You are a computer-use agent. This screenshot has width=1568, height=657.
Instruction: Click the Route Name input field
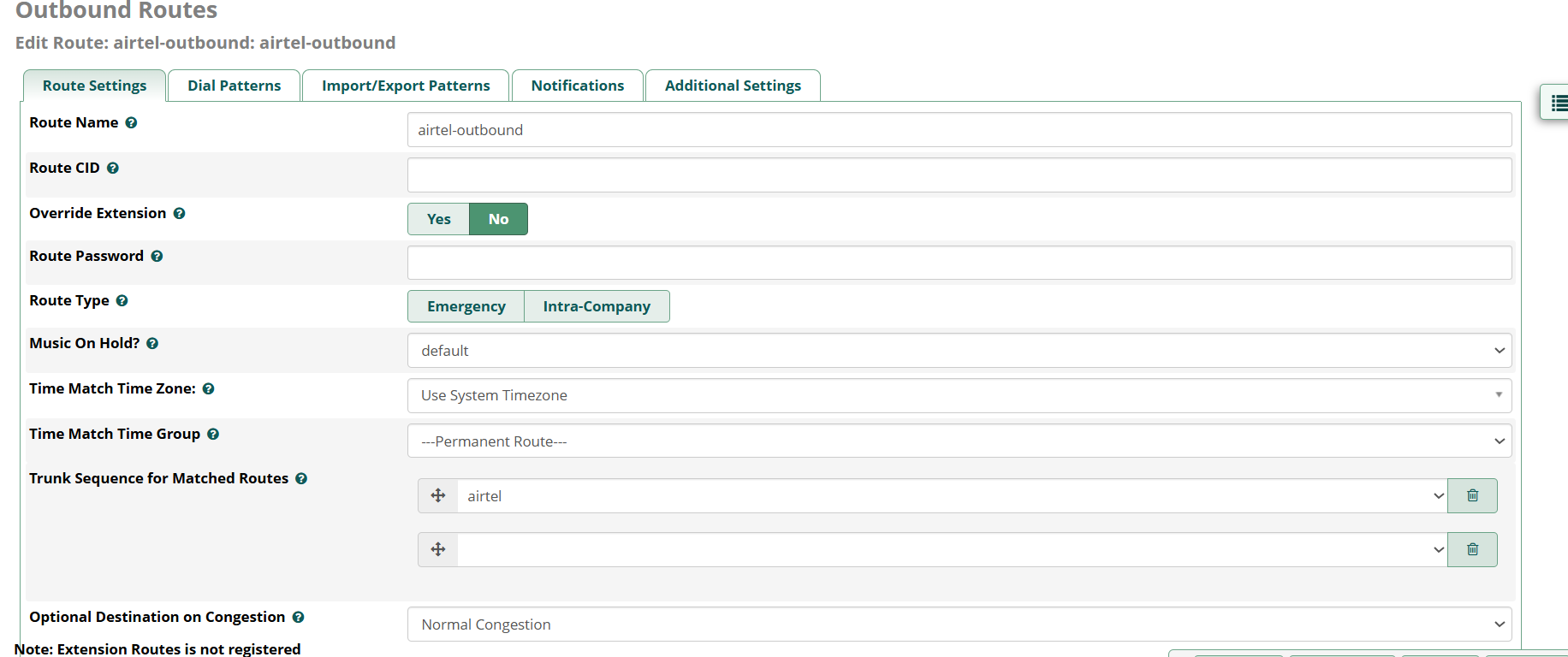pyautogui.click(x=959, y=130)
